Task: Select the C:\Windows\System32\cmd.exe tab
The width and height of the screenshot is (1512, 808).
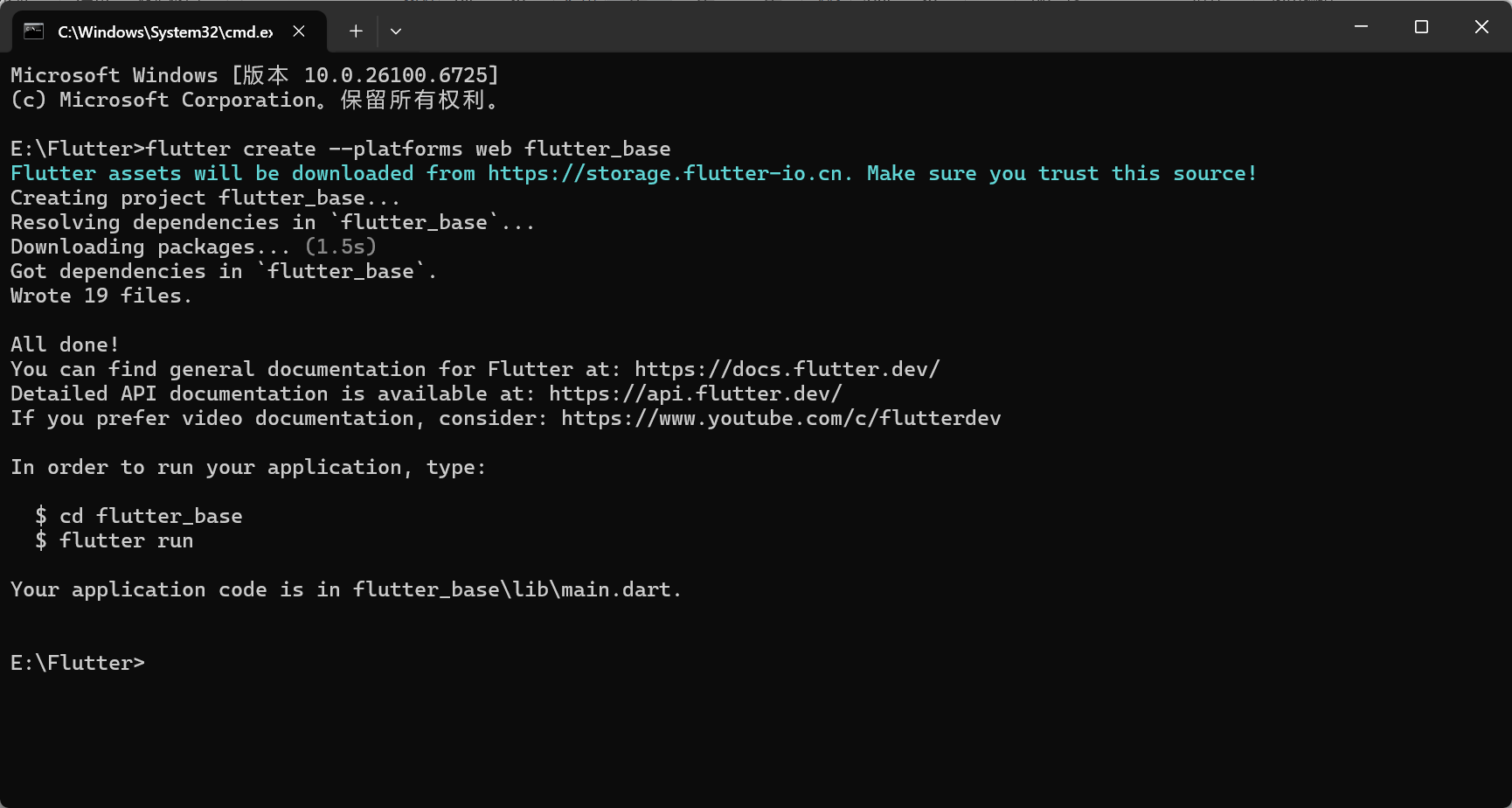Action: coord(166,31)
